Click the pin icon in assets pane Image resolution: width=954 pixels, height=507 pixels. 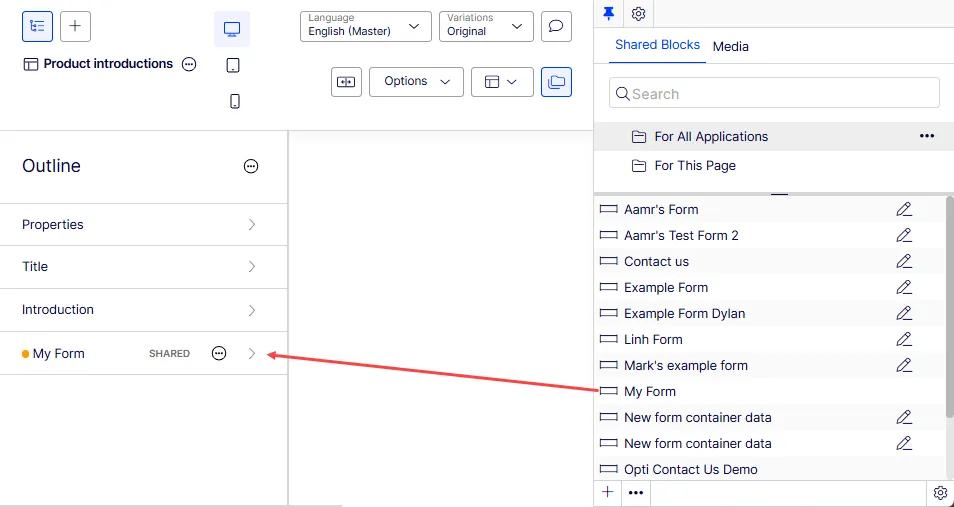click(608, 13)
